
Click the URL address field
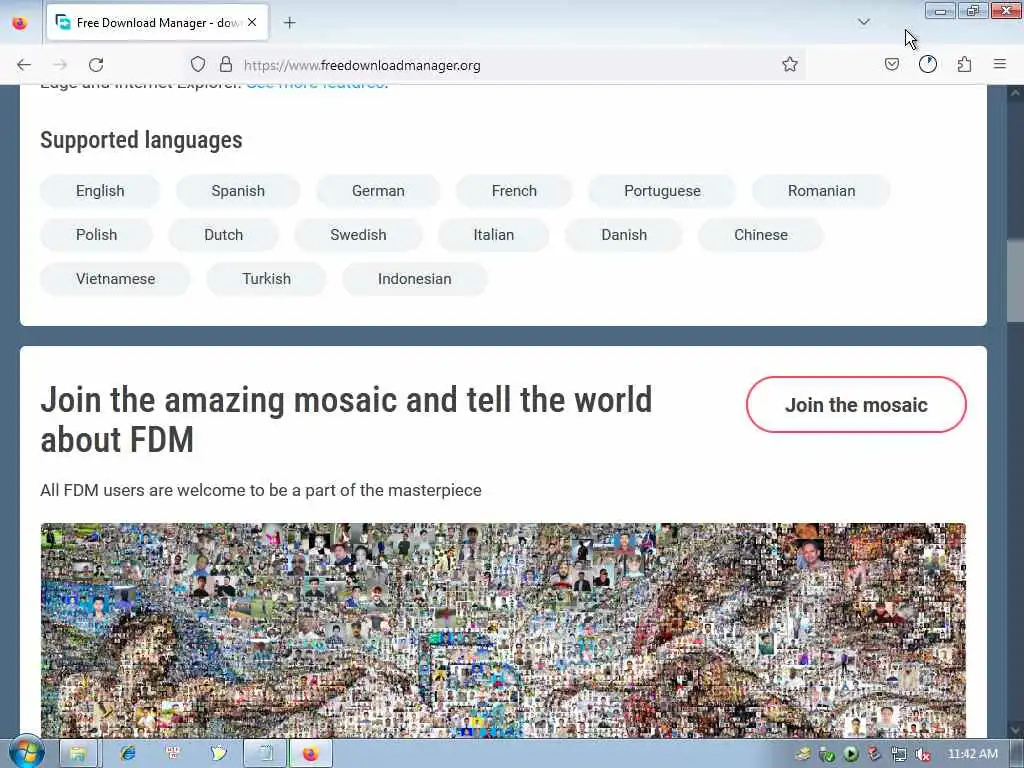[x=496, y=65]
